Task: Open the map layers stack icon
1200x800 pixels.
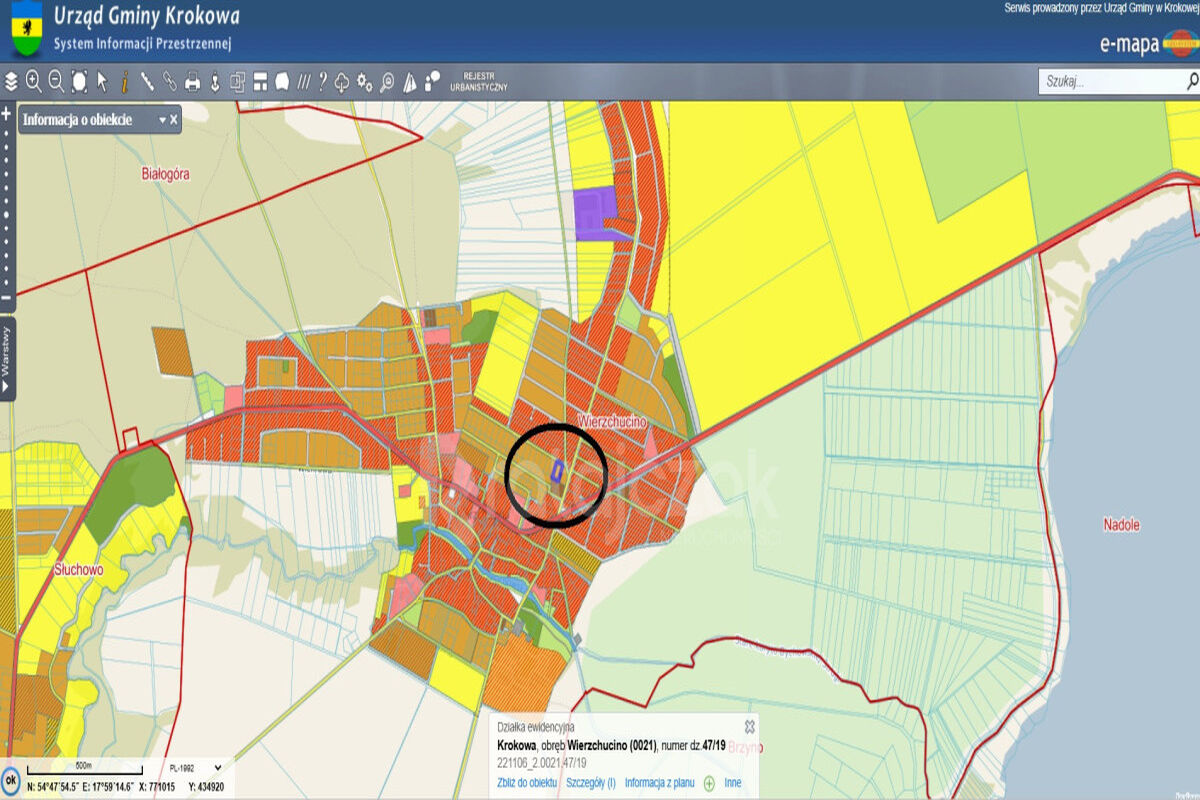Action: click(12, 81)
